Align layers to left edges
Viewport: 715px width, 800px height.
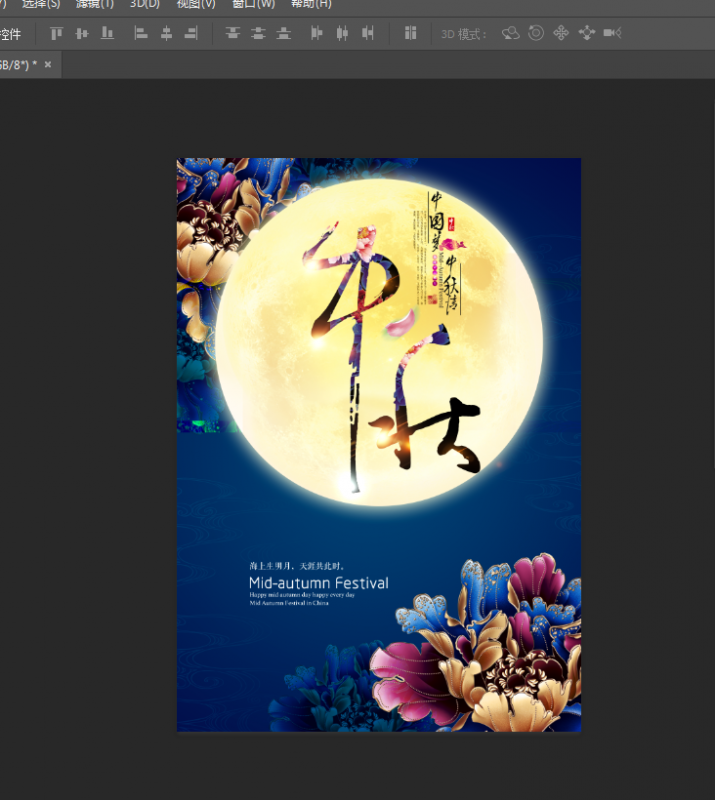pyautogui.click(x=141, y=34)
